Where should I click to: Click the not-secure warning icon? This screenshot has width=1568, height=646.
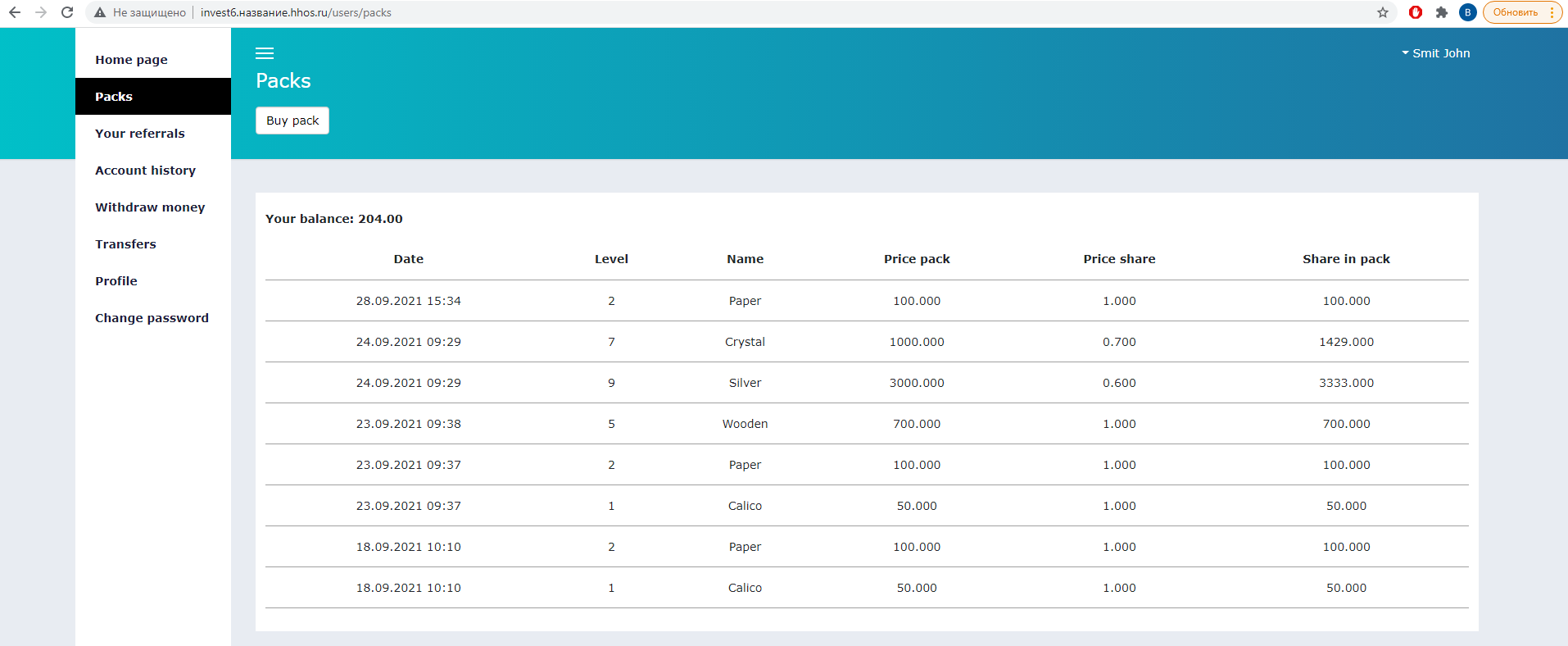pyautogui.click(x=100, y=12)
